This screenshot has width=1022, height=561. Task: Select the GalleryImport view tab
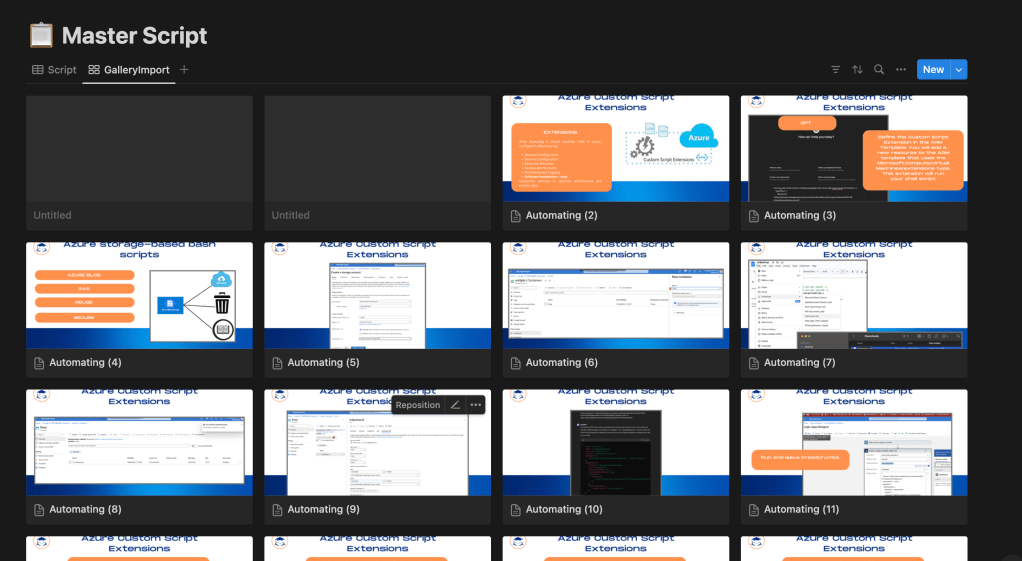click(x=129, y=70)
